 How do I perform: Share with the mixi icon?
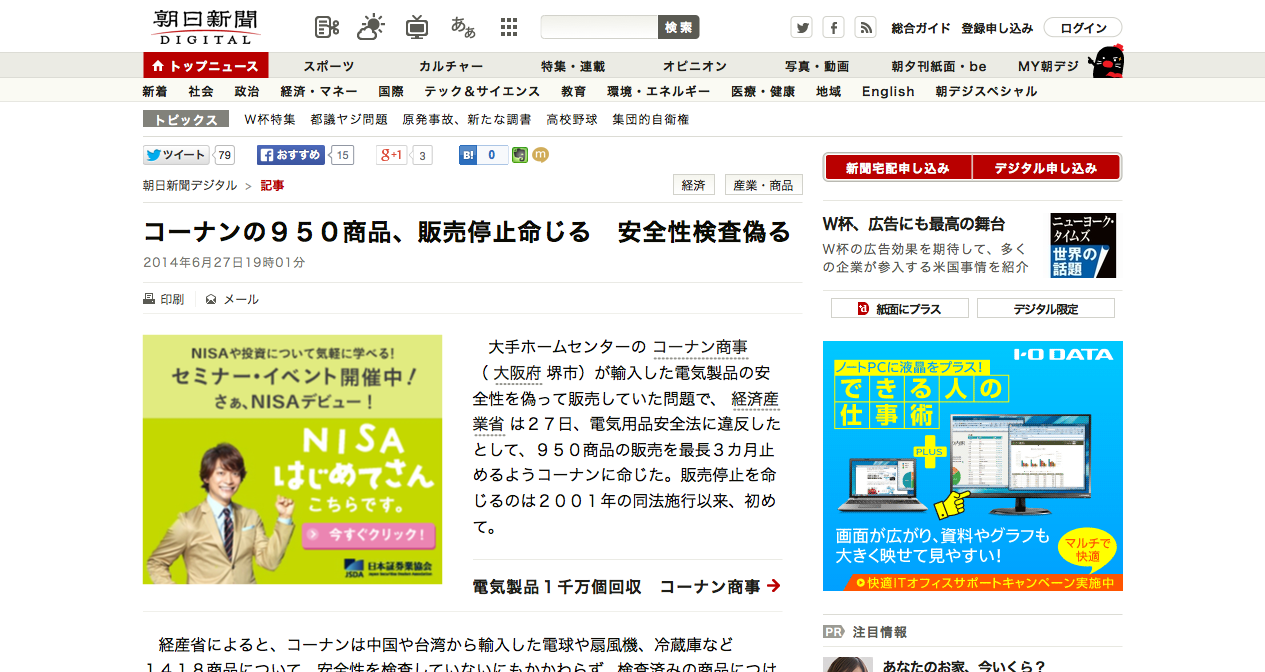pyautogui.click(x=541, y=155)
